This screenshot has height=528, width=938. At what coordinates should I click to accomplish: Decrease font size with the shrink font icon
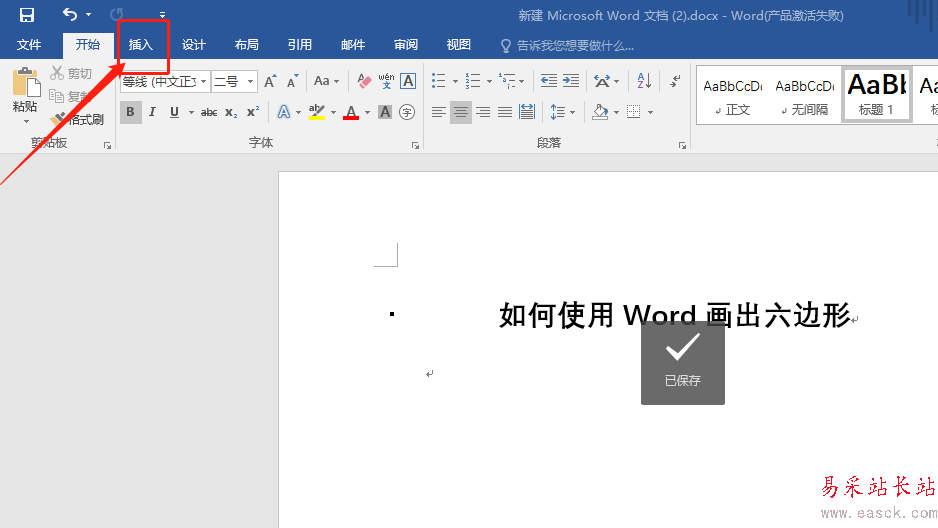(293, 81)
